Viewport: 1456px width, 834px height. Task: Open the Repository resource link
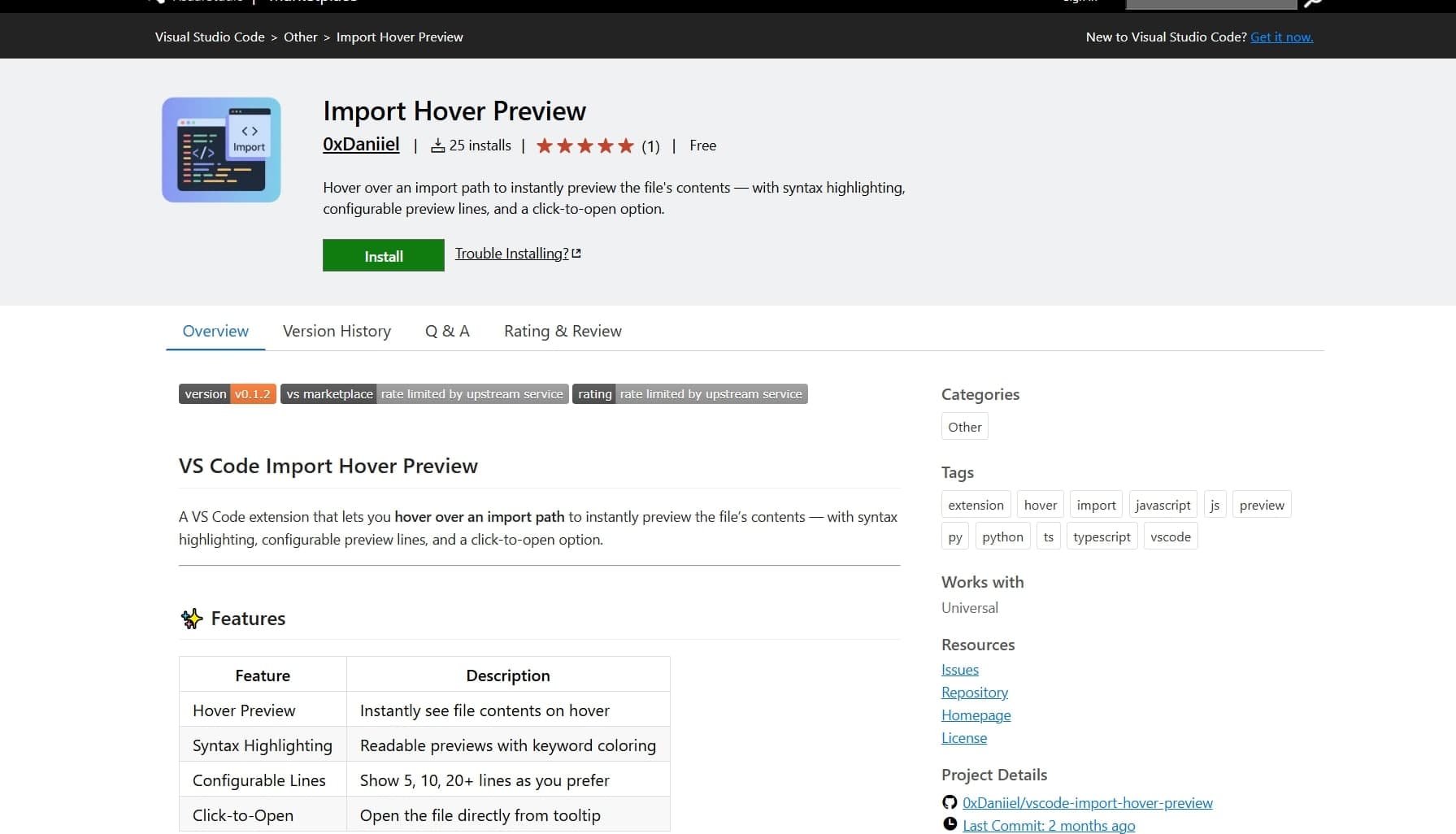click(974, 692)
